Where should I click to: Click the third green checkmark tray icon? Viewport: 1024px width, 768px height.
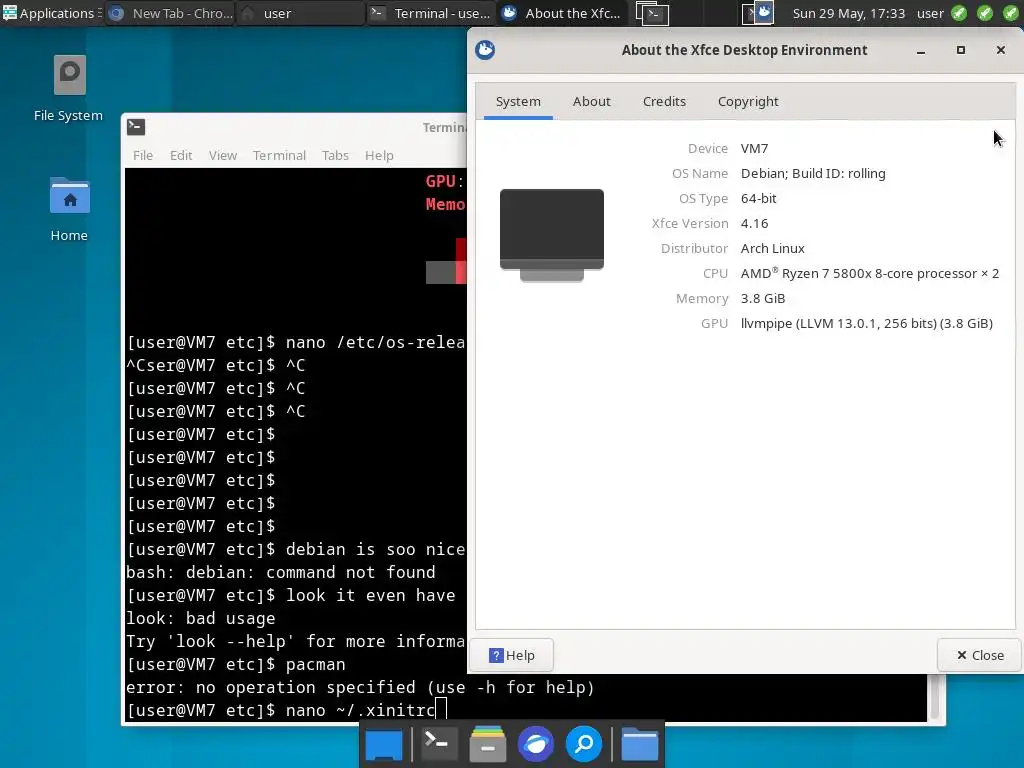point(1010,13)
